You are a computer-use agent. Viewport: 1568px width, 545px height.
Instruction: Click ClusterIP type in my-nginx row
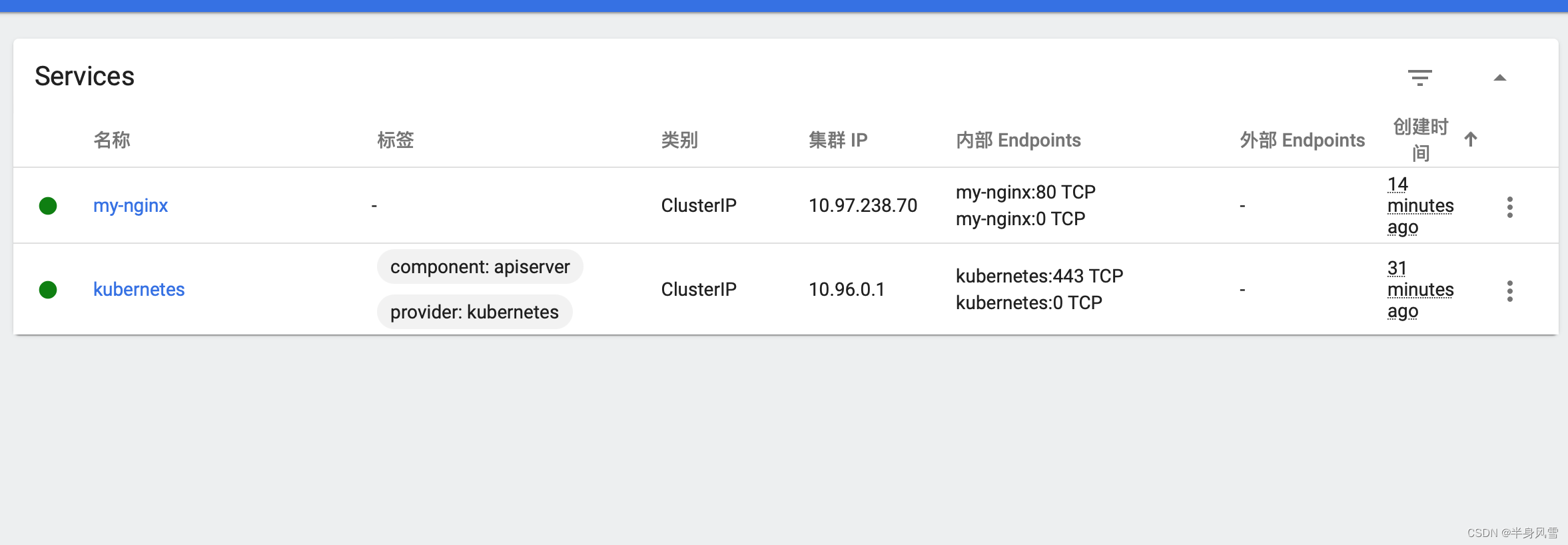pos(699,206)
